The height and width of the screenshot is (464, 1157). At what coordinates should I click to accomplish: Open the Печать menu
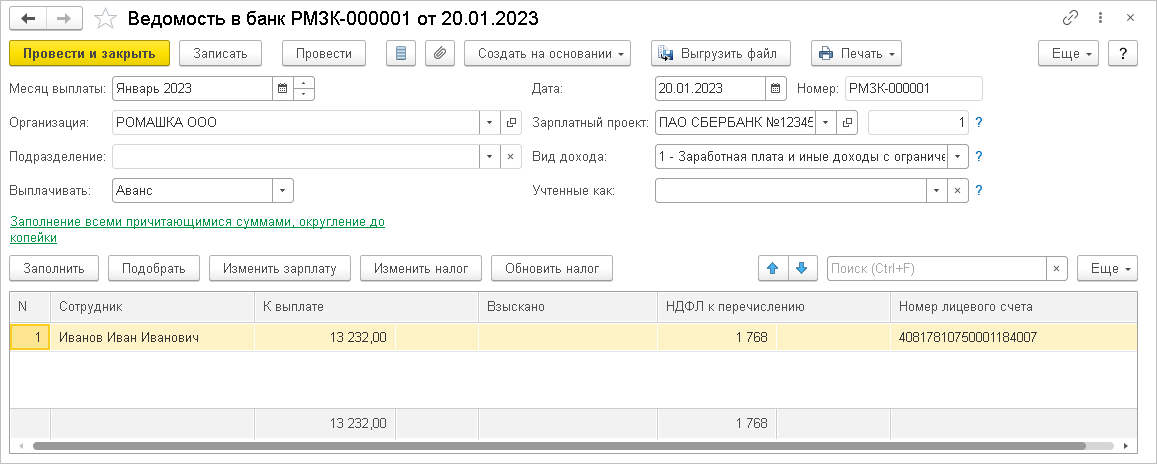857,53
